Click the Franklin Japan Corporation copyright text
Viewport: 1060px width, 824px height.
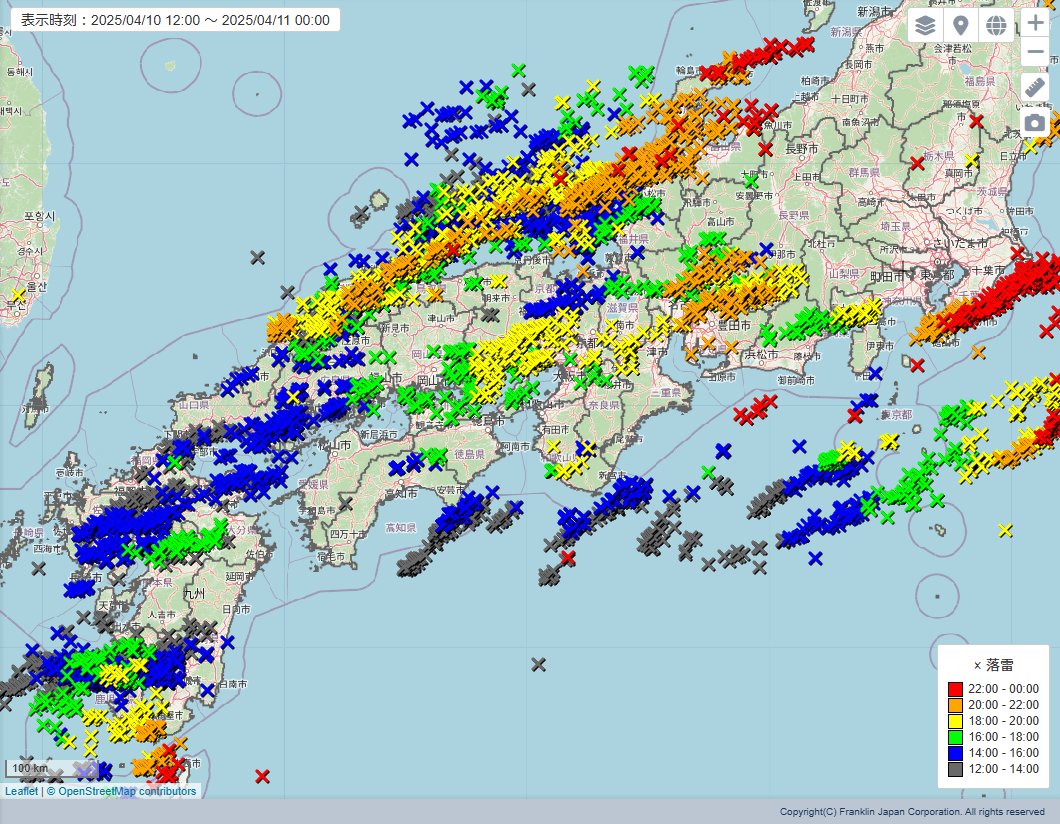coord(912,812)
